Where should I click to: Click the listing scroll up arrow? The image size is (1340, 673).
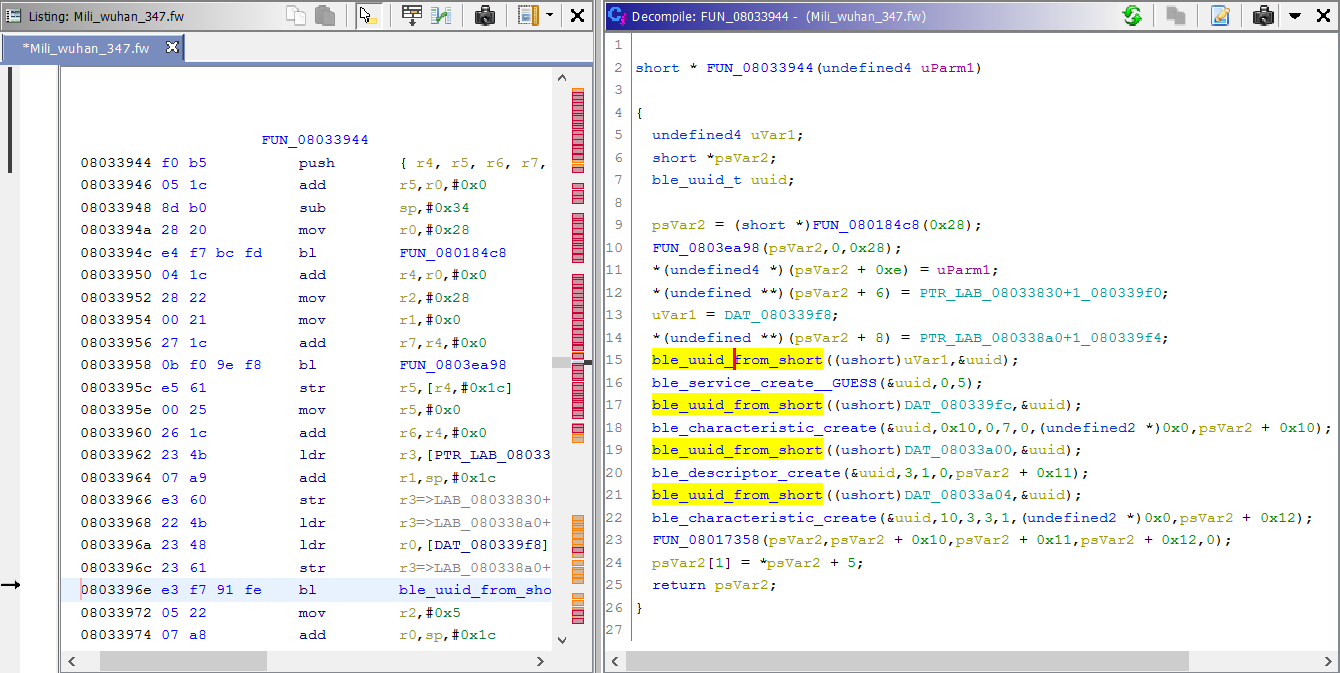(x=560, y=79)
